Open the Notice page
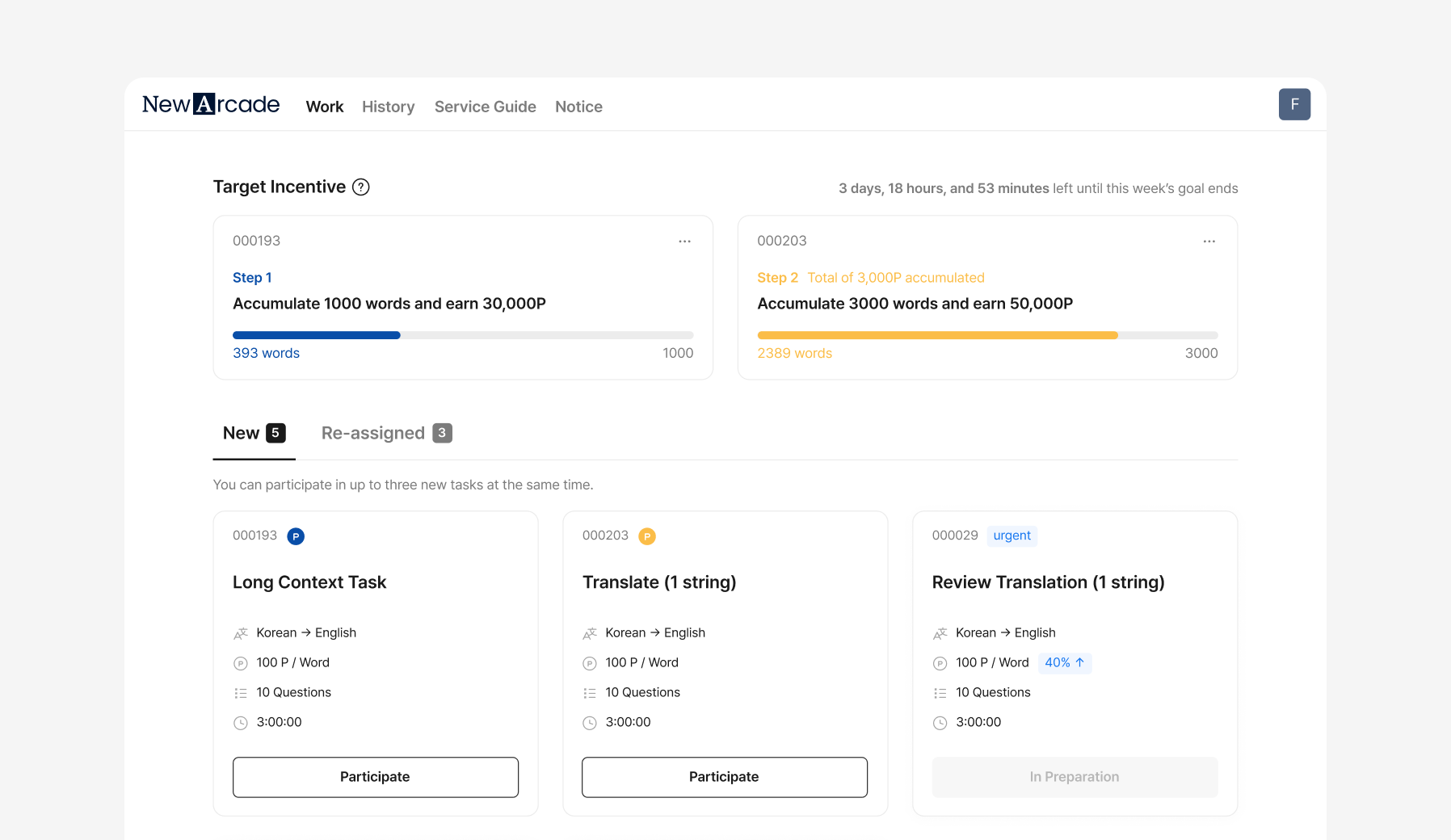The height and width of the screenshot is (840, 1451). (578, 107)
